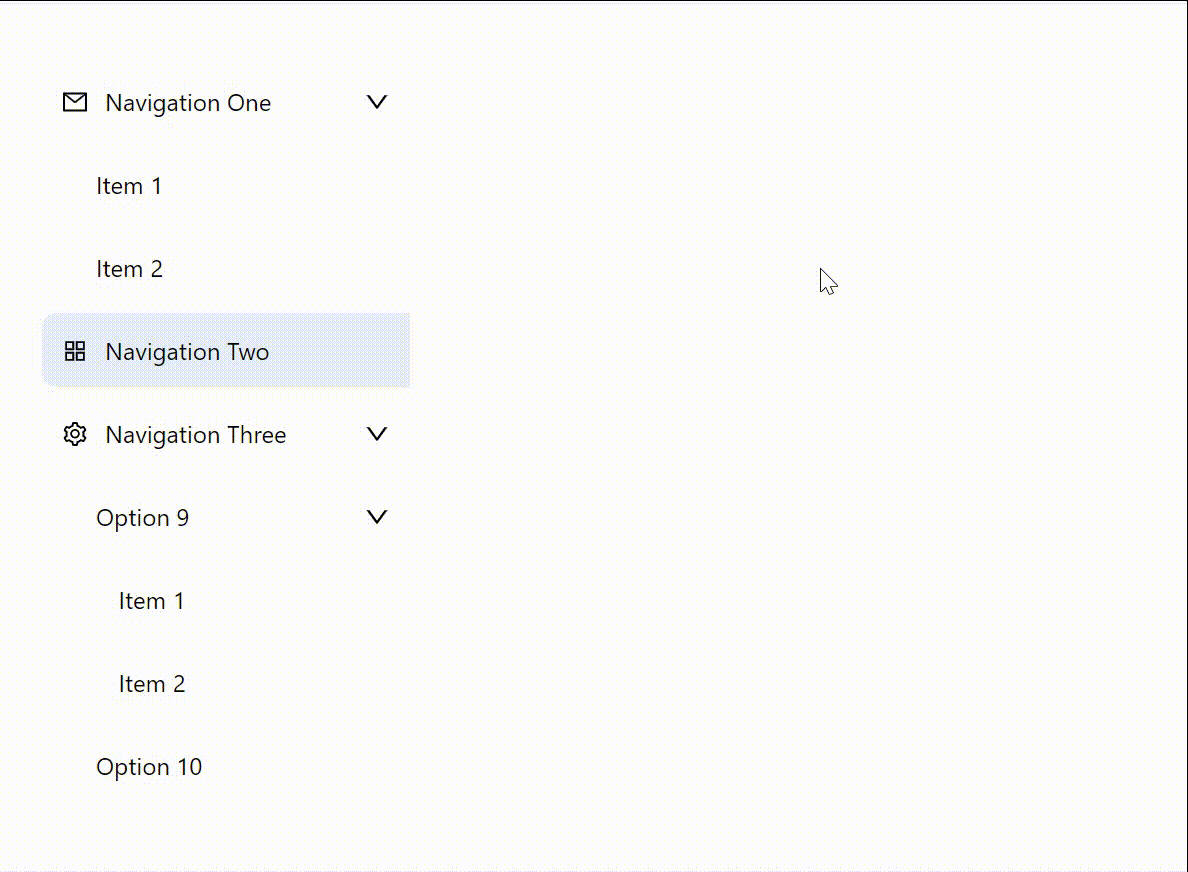Screen dimensions: 1188x872
Task: Open the highlighted Navigation Two entry
Action: click(187, 352)
